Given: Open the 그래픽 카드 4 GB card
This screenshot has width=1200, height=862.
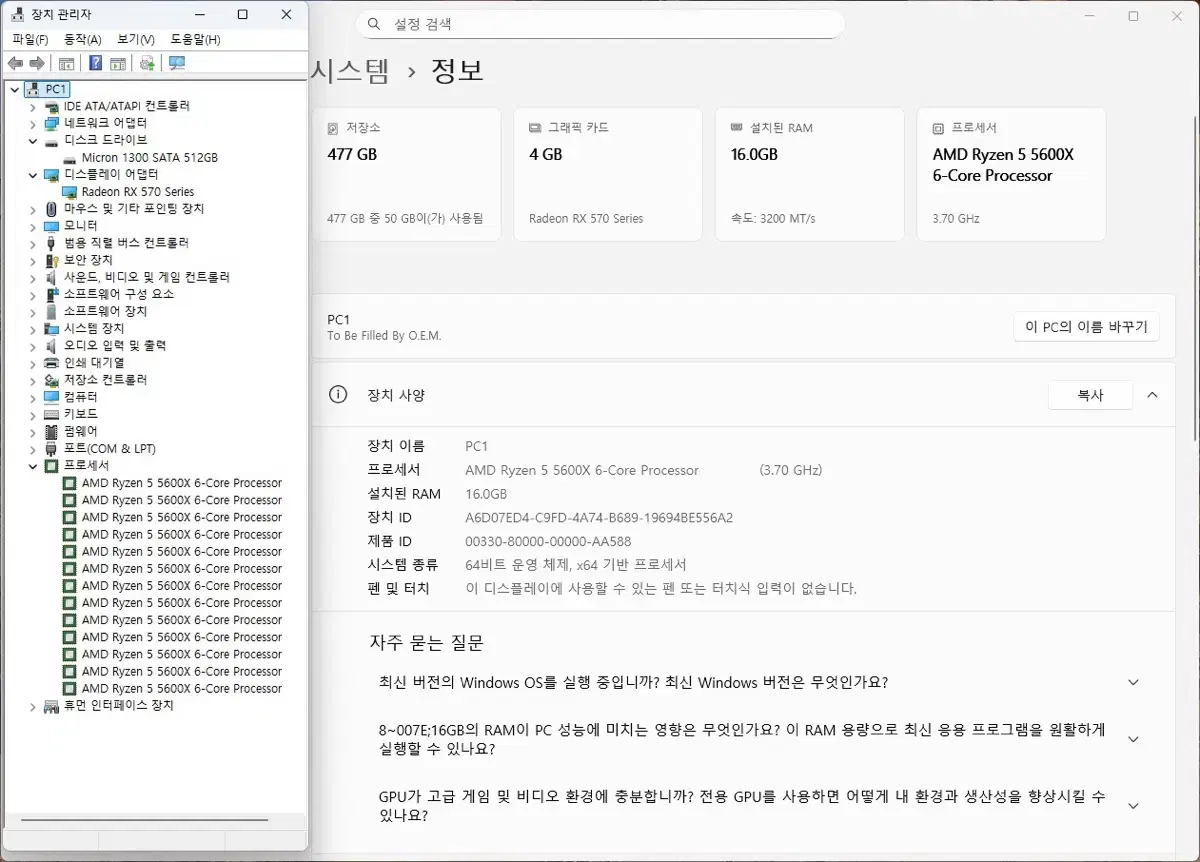Looking at the screenshot, I should (x=608, y=174).
